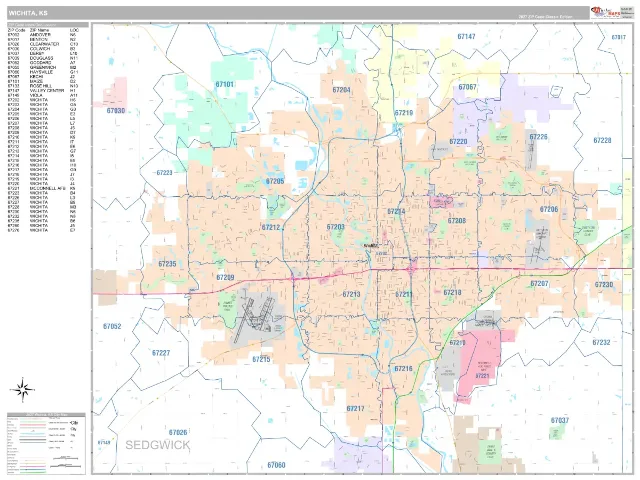
Task: Click the ANDOVER row in the ZIP index
Action: coord(43,35)
